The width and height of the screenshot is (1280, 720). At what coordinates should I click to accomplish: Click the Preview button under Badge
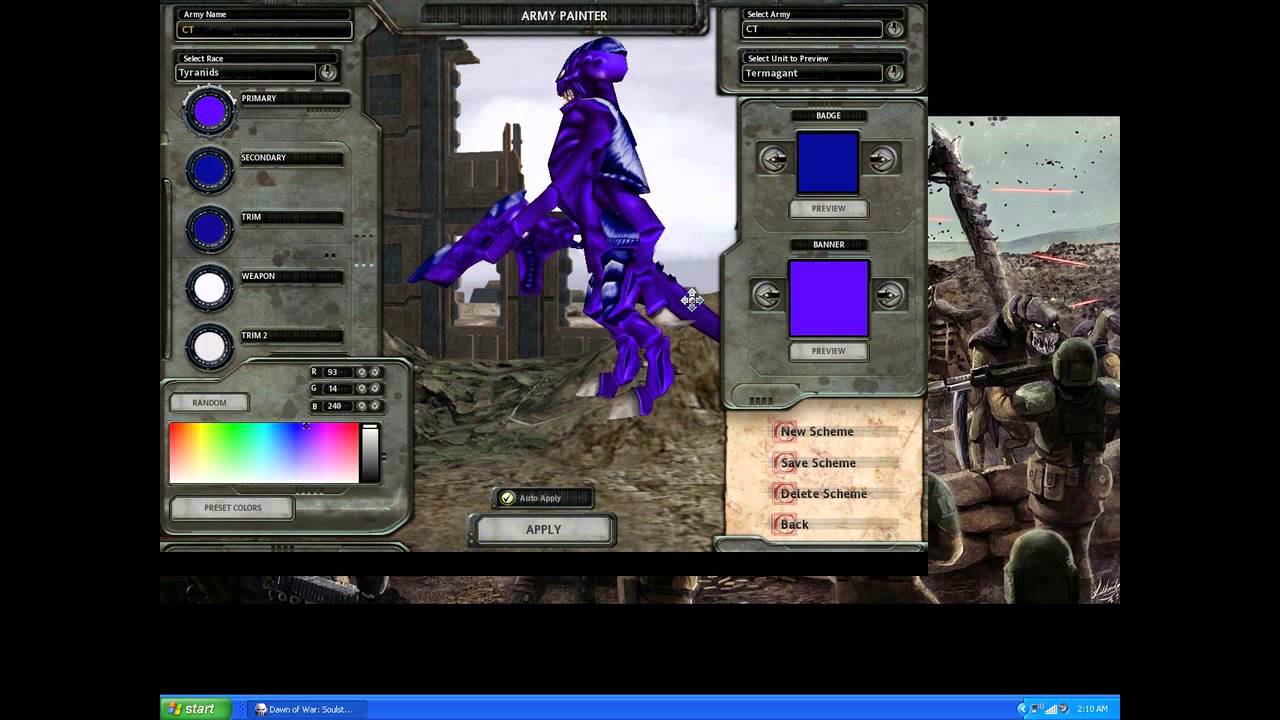(828, 209)
